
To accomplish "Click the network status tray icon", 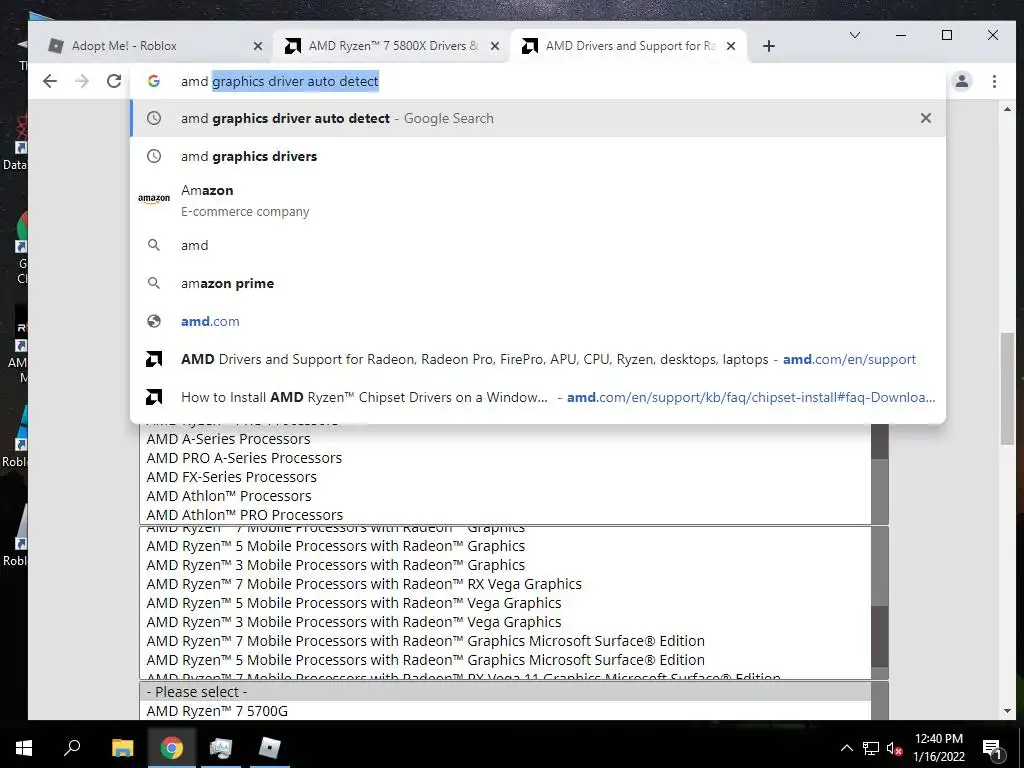I will [x=871, y=748].
